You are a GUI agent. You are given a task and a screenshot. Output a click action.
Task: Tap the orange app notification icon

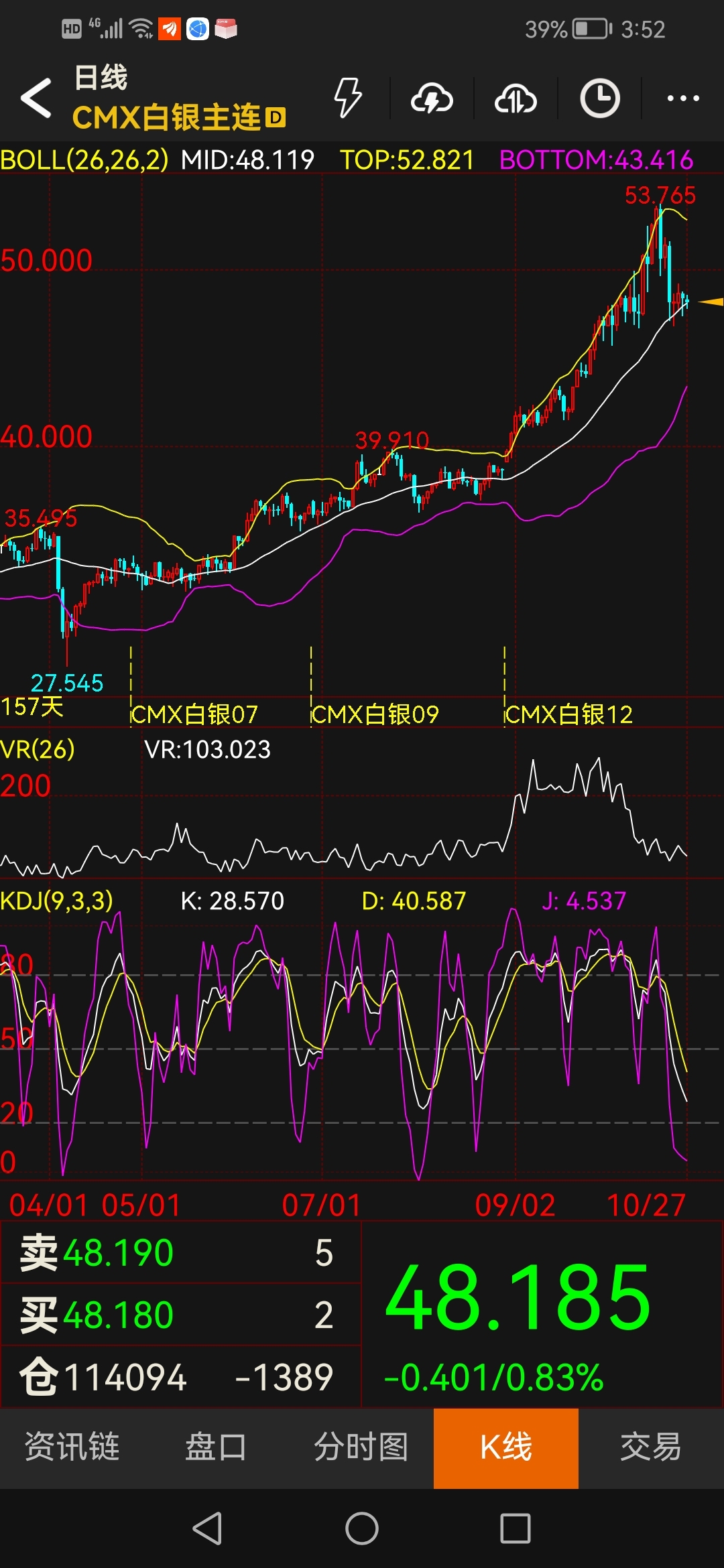click(x=170, y=29)
